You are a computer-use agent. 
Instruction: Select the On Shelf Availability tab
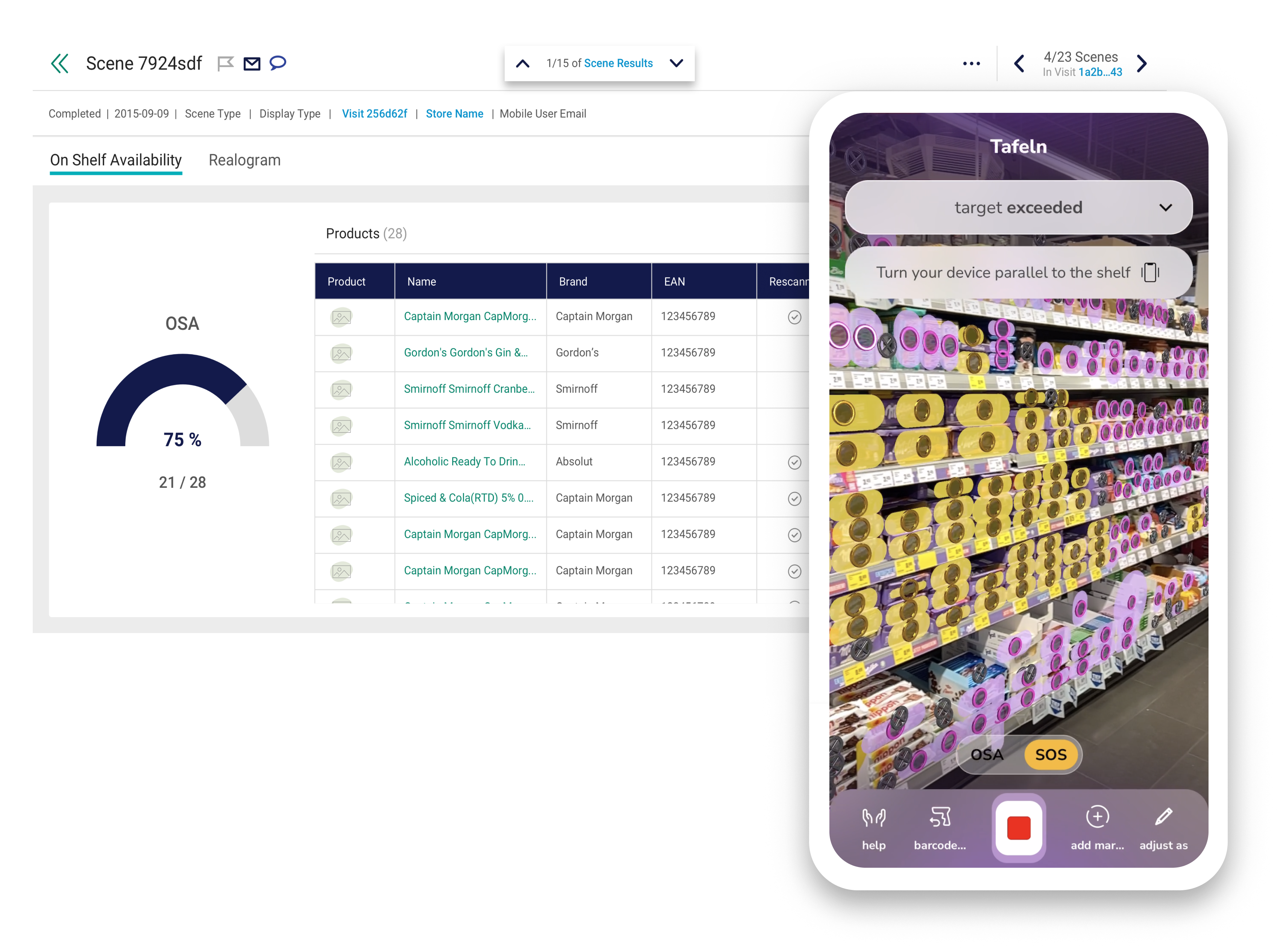(x=116, y=160)
